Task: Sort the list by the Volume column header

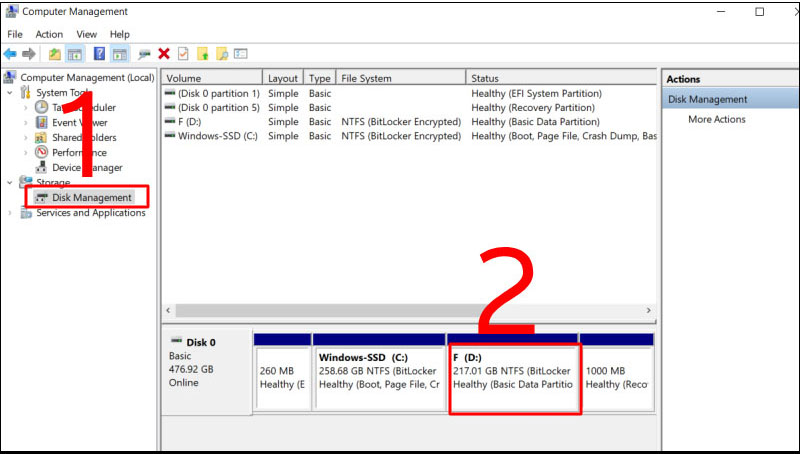Action: point(210,78)
